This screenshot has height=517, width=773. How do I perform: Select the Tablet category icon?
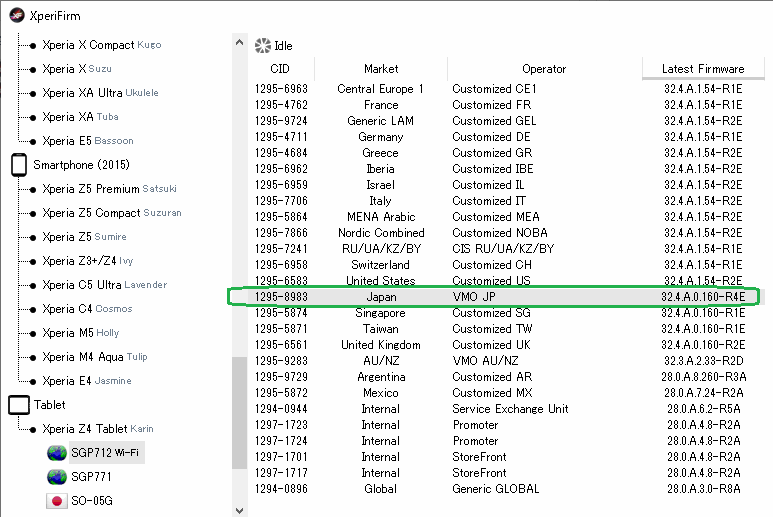pyautogui.click(x=19, y=405)
